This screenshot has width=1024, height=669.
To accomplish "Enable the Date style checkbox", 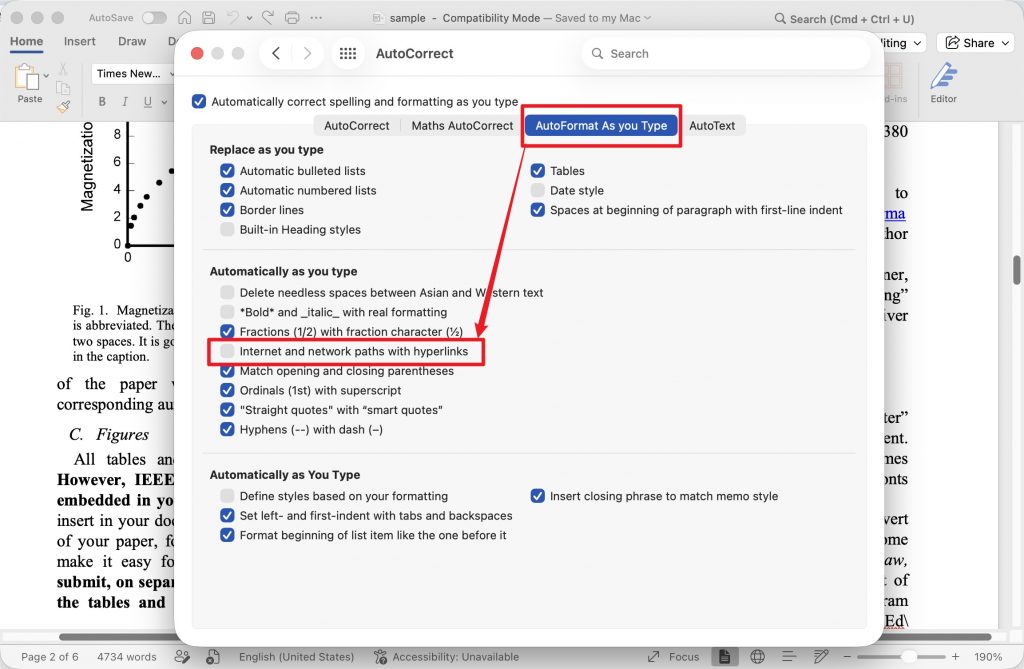I will [x=537, y=190].
